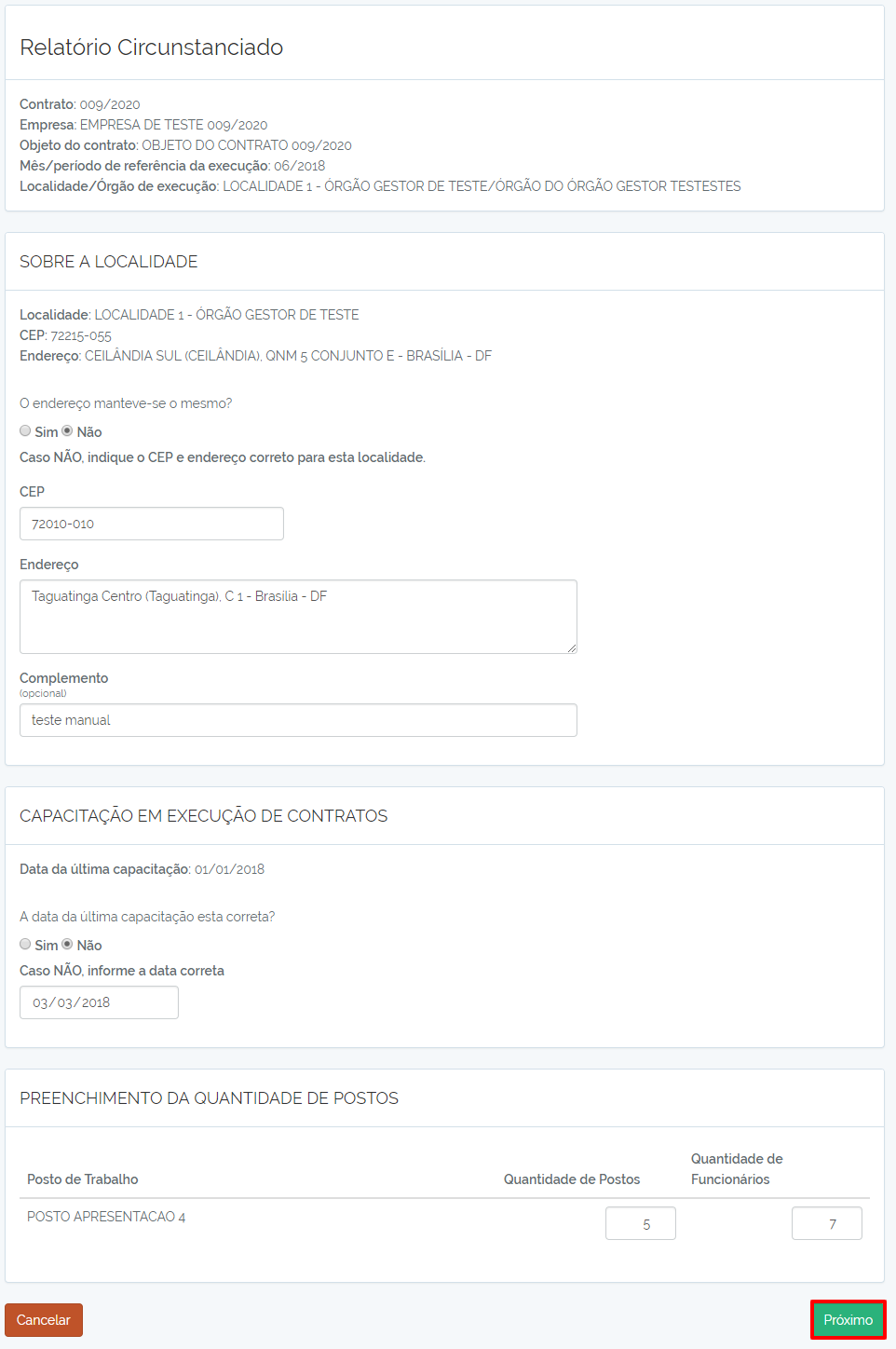Click the Quantidade de Postos column header

(572, 1179)
